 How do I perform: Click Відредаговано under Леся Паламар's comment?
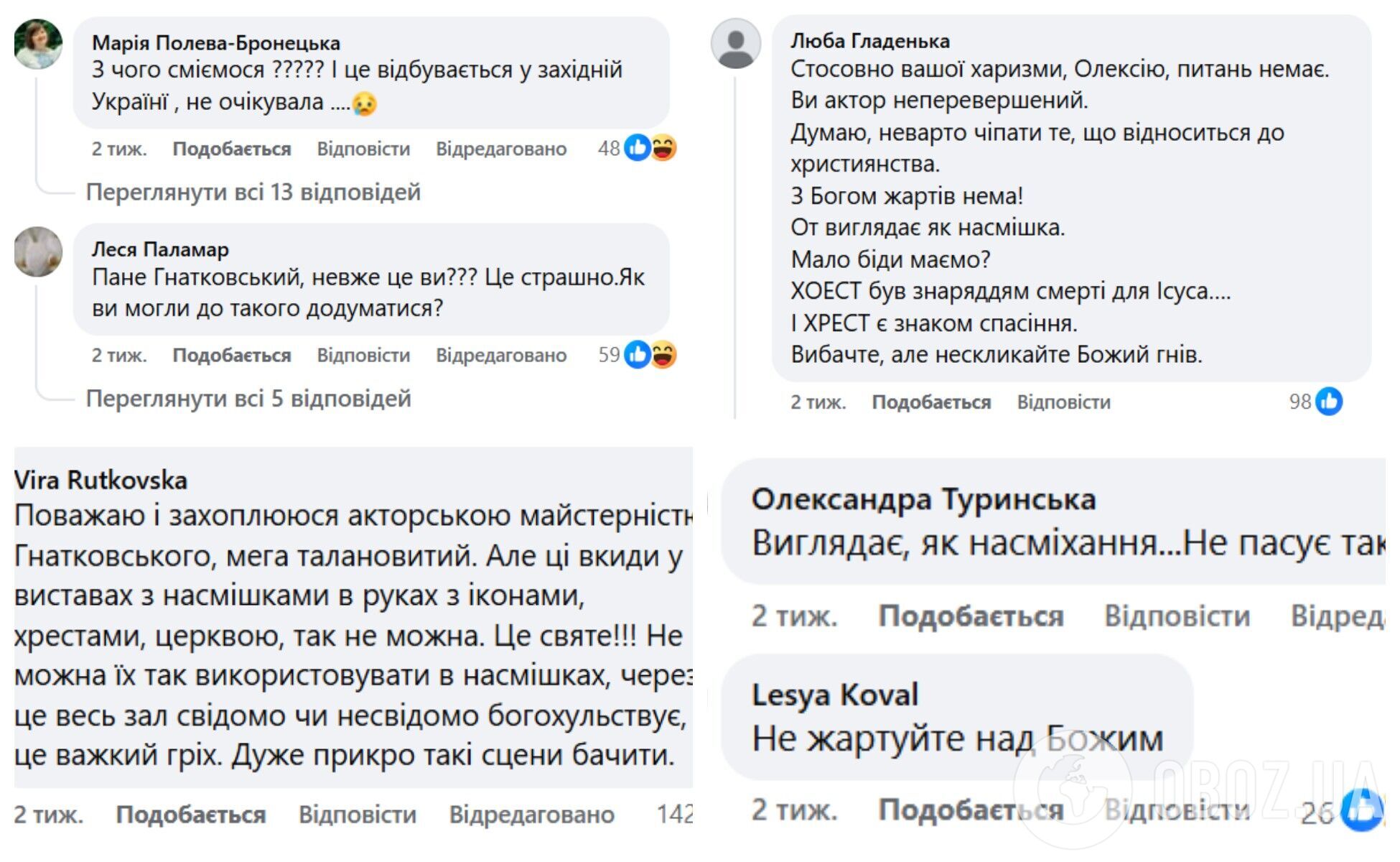[x=500, y=354]
